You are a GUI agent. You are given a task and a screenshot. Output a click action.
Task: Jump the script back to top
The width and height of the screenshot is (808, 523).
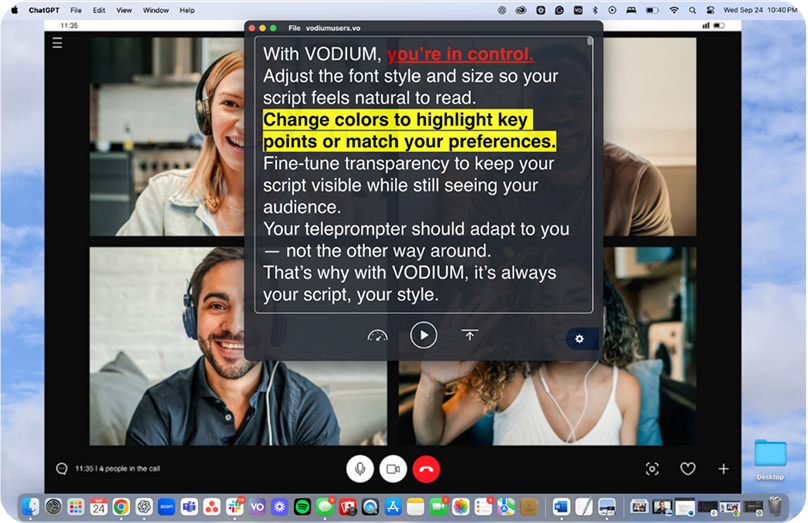coord(469,335)
